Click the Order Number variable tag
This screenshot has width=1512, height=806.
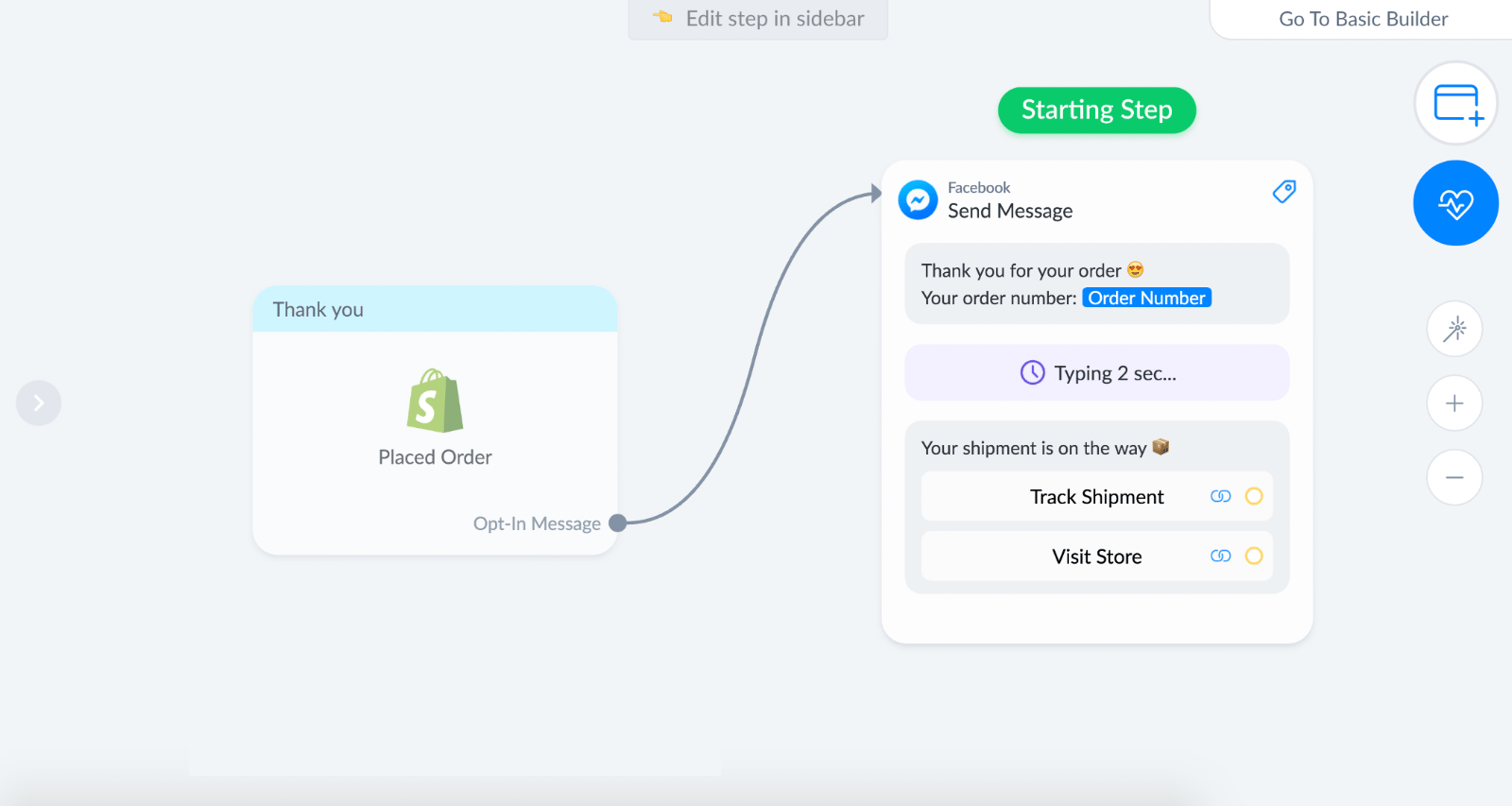(x=1147, y=298)
